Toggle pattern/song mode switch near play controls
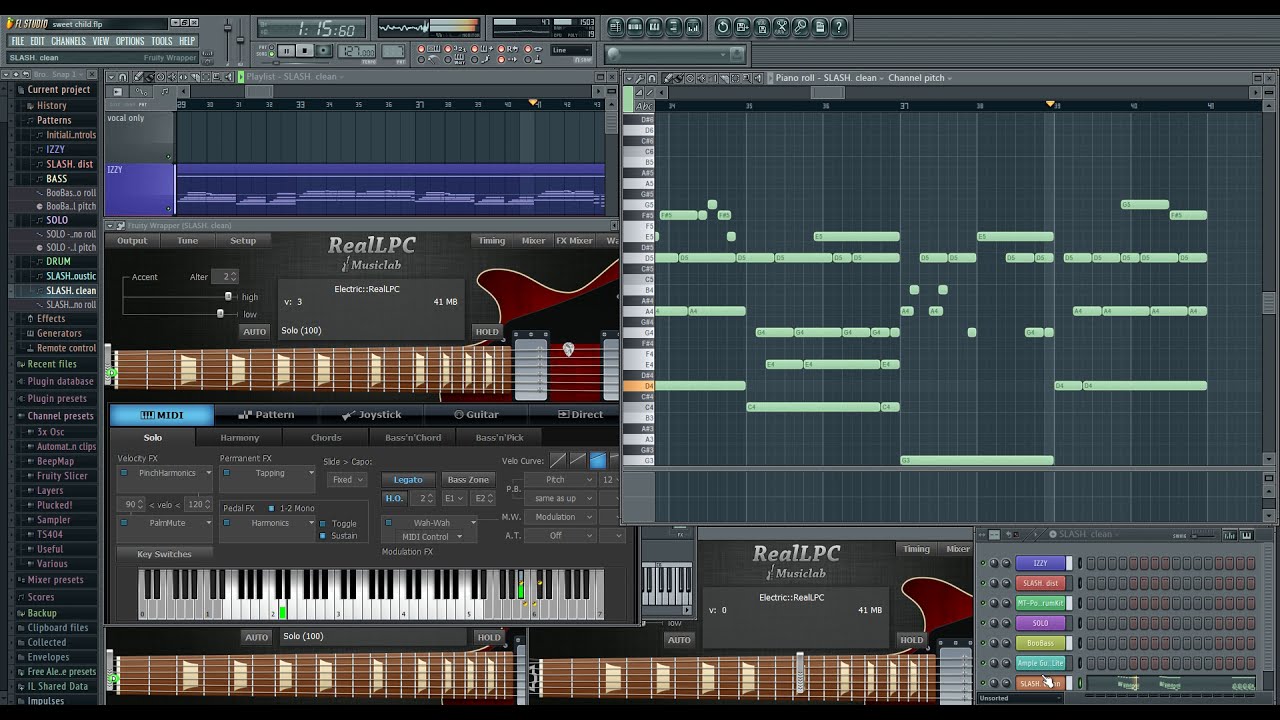This screenshot has width=1280, height=720. 271,50
